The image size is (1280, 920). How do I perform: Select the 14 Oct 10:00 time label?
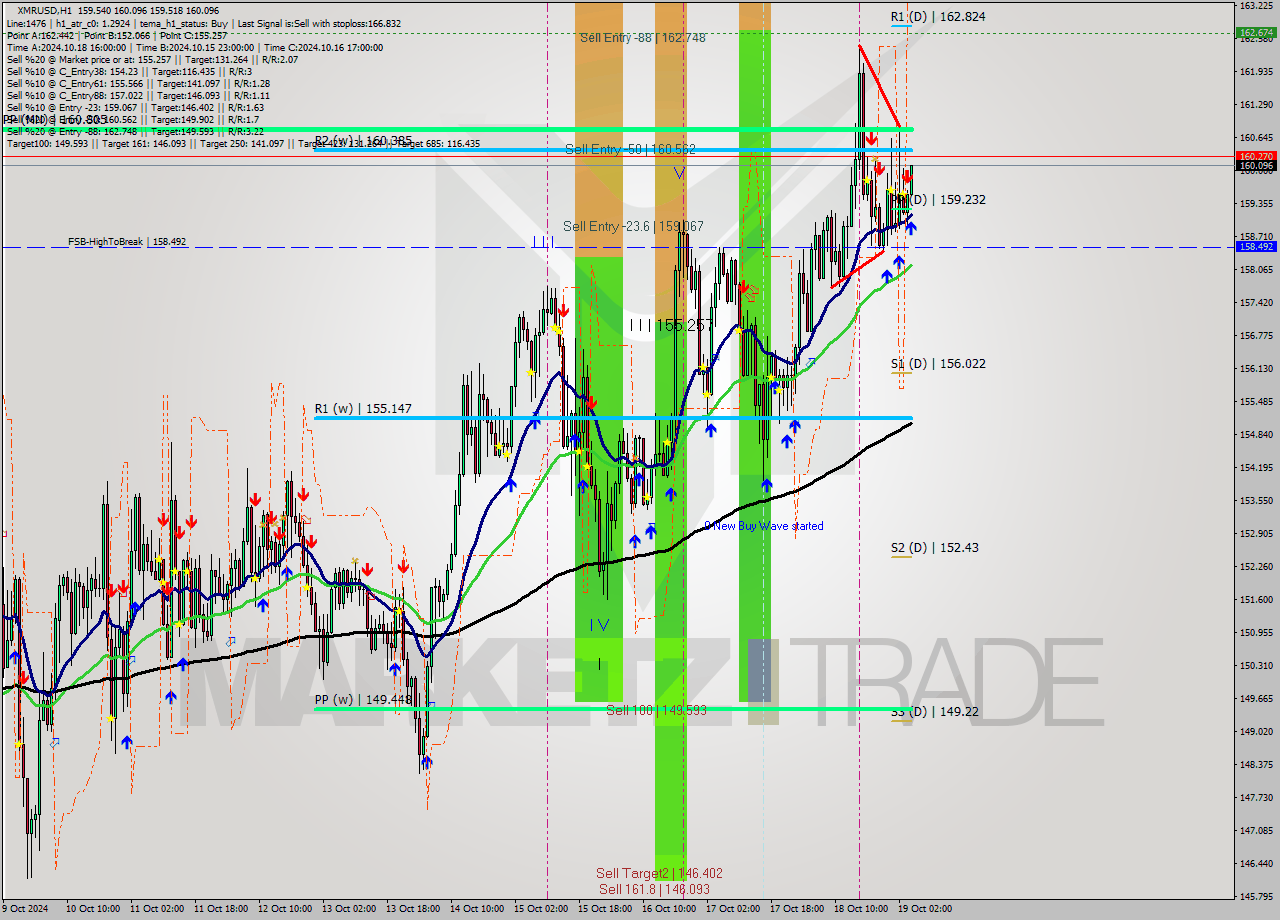tap(476, 909)
